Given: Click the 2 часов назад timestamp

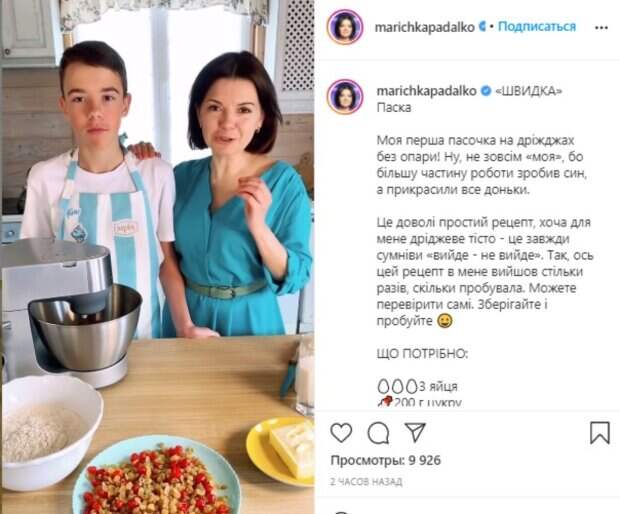Looking at the screenshot, I should tap(366, 482).
